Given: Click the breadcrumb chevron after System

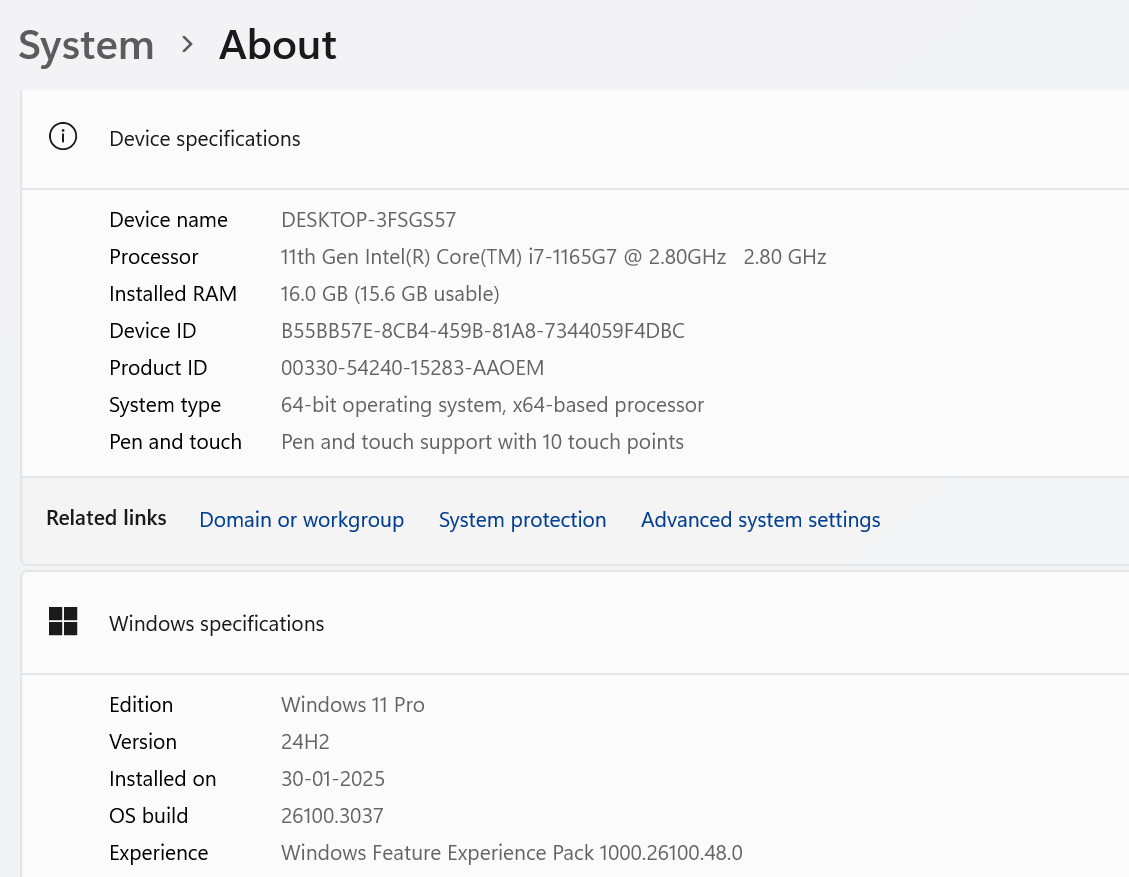Looking at the screenshot, I should [x=187, y=45].
